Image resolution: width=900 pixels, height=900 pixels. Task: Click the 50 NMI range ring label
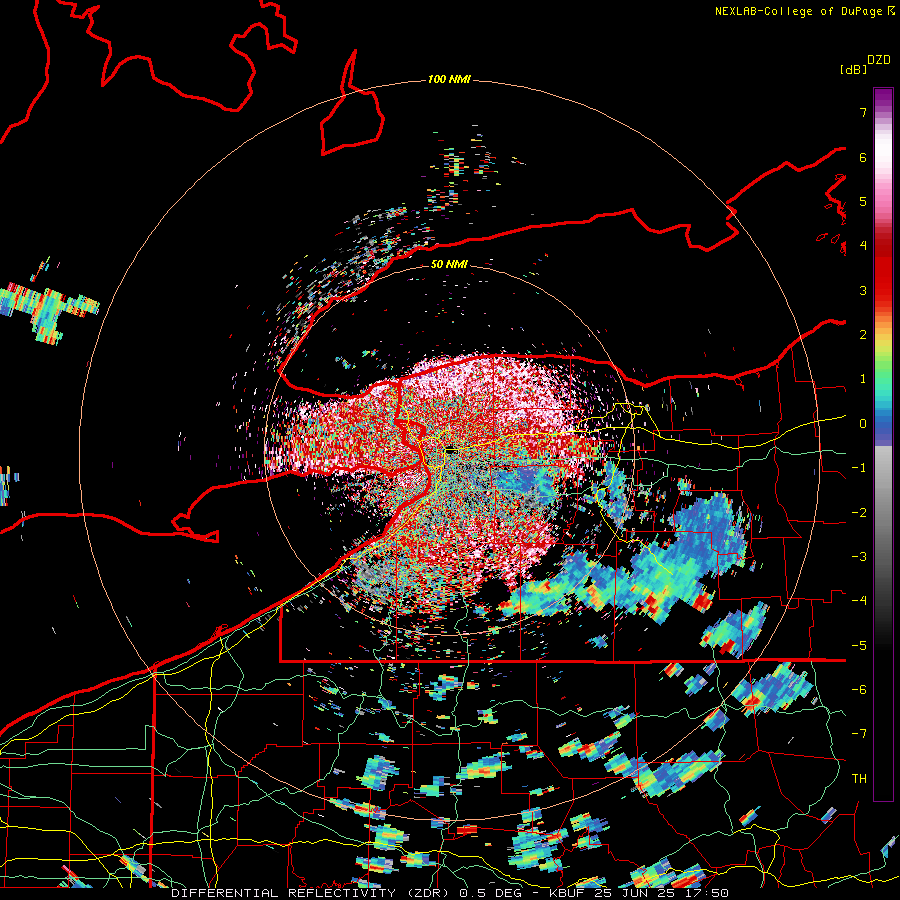(449, 265)
